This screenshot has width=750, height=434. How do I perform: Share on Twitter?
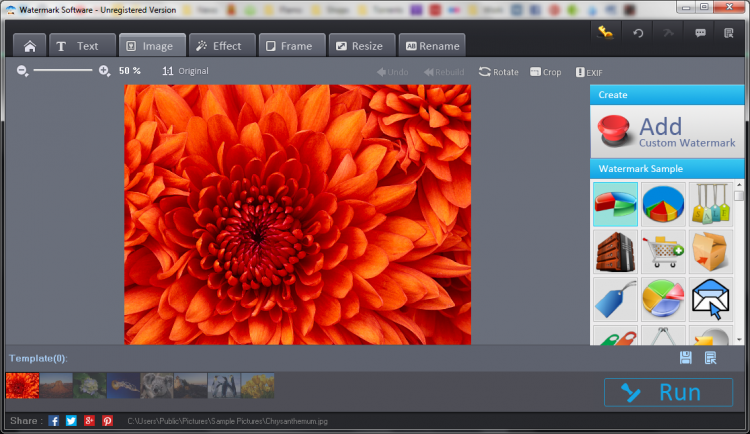click(x=71, y=420)
